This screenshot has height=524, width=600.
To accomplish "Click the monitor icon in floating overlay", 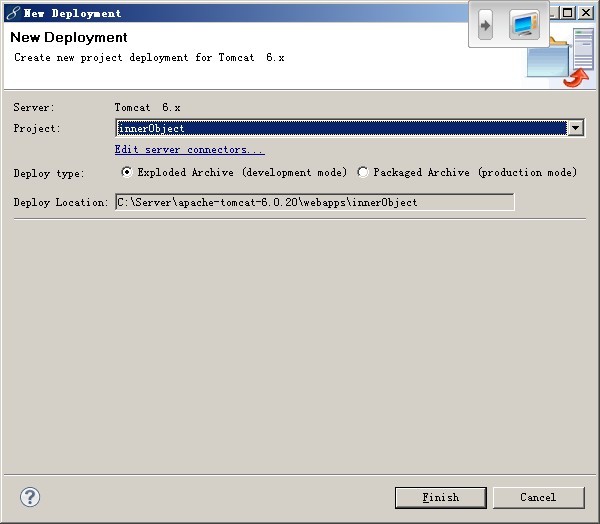I will point(524,25).
